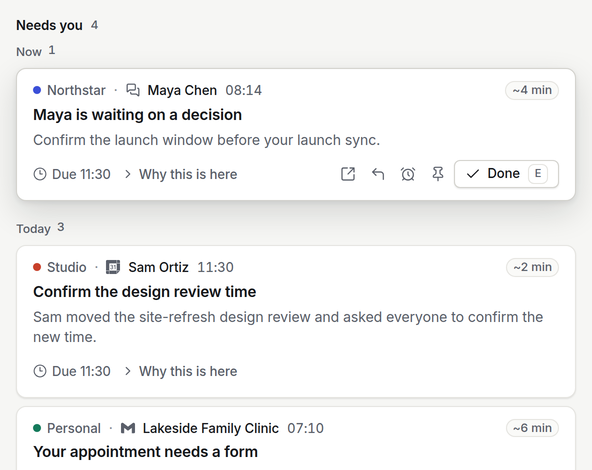Screen dimensions: 592x470
Task: Snooze Maya's item with the alarm clock icon
Action: click(x=408, y=174)
